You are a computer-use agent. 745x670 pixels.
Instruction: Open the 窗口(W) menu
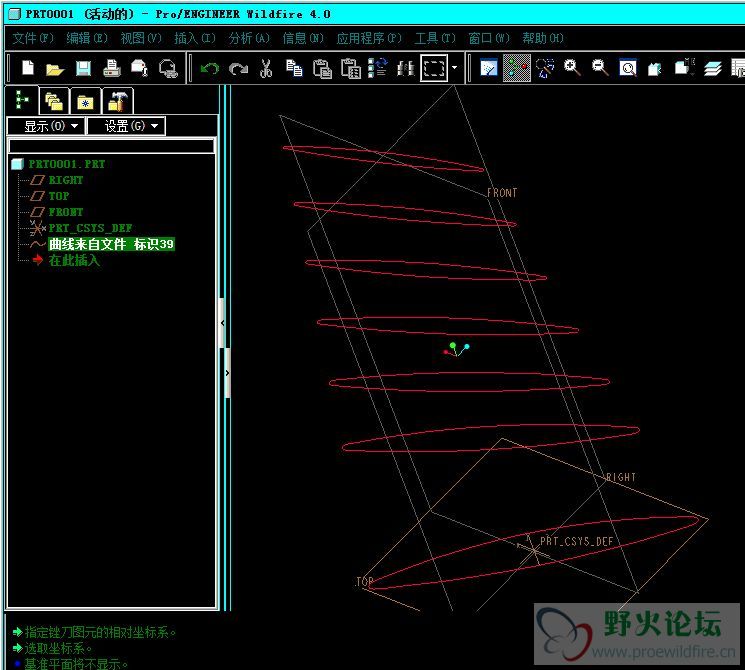[x=489, y=38]
